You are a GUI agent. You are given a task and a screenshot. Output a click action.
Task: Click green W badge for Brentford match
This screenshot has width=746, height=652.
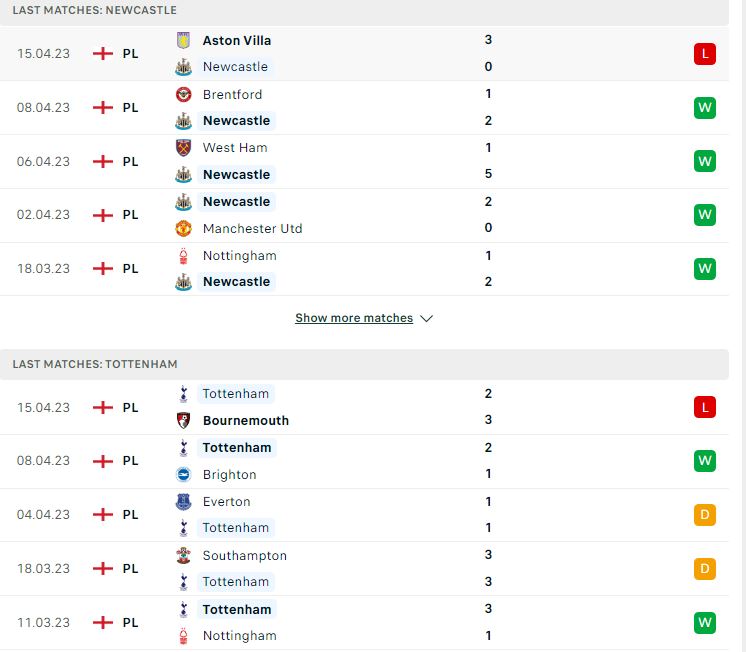[705, 108]
